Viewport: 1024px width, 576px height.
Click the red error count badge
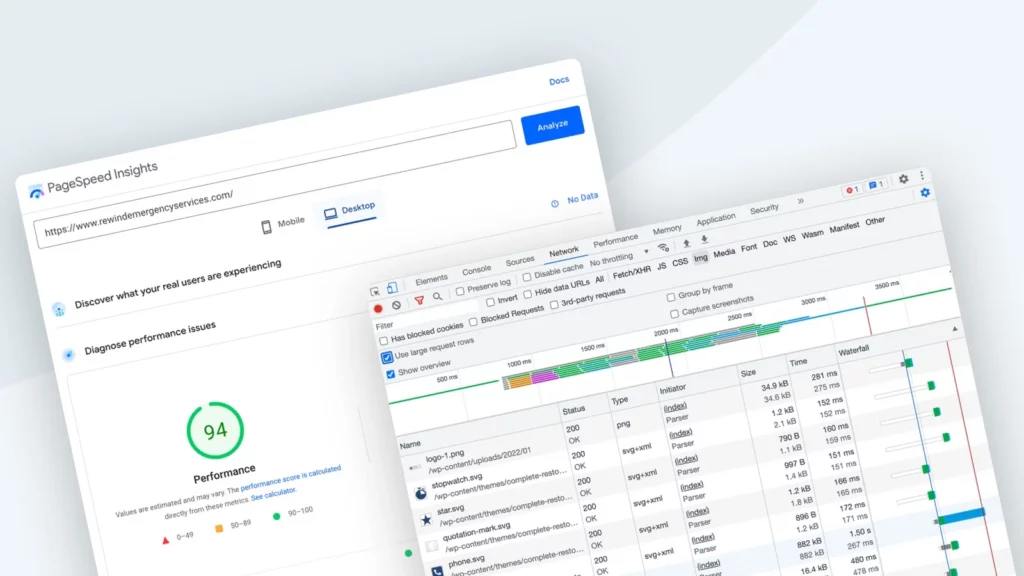pyautogui.click(x=852, y=190)
